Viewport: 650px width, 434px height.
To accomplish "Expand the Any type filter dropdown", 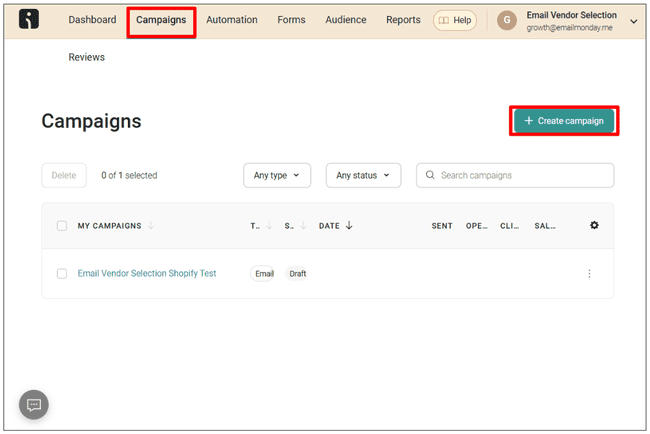I will click(277, 175).
